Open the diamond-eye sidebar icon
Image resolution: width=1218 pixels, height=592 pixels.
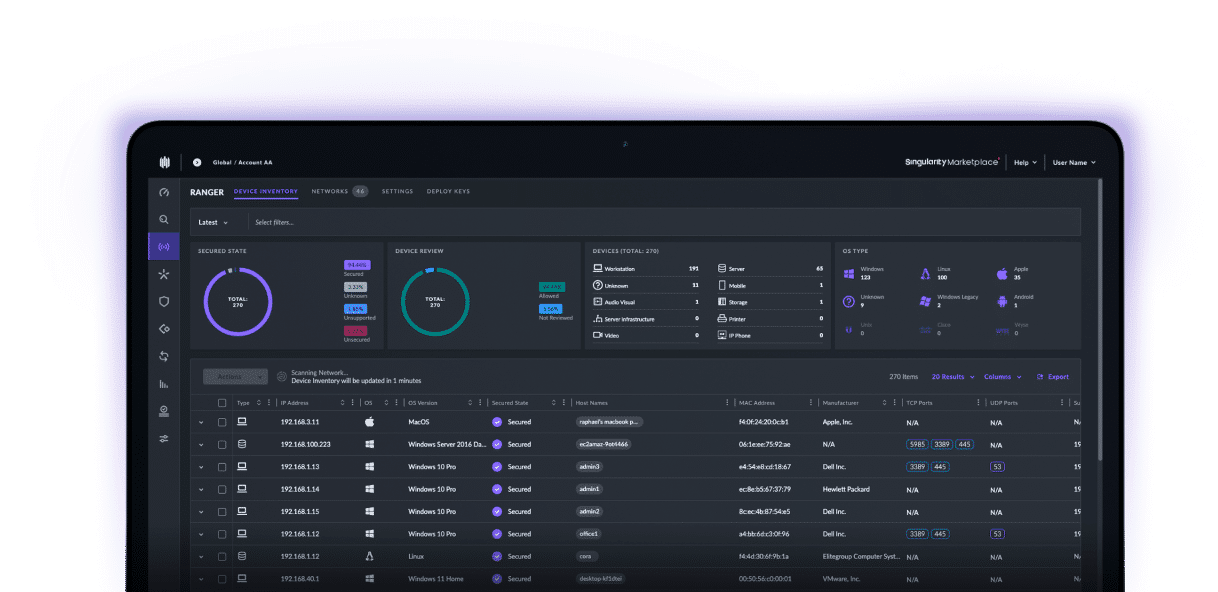pos(164,329)
